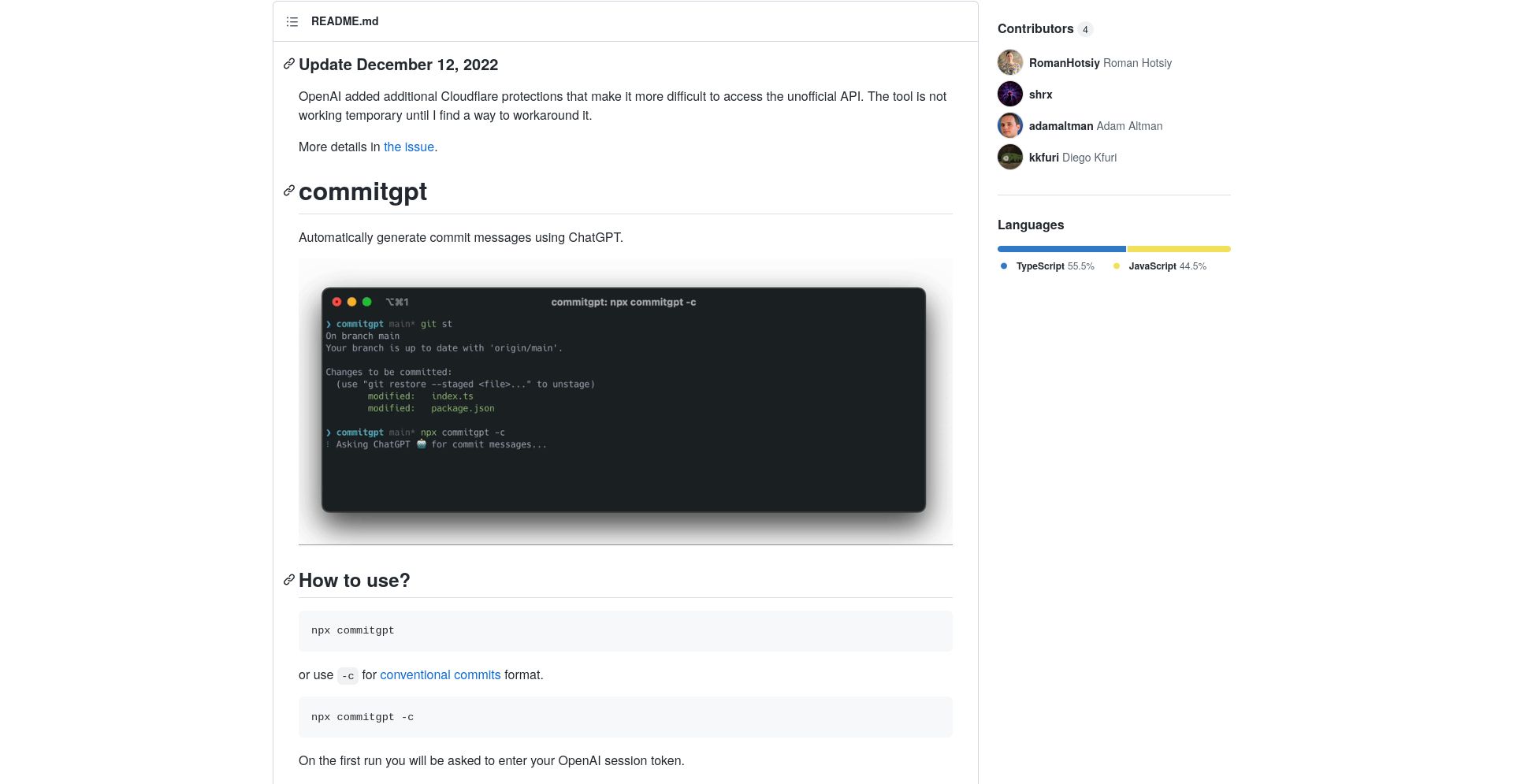Open RomanHotsiy's avatar
Viewport: 1513px width, 784px height.
click(1010, 62)
